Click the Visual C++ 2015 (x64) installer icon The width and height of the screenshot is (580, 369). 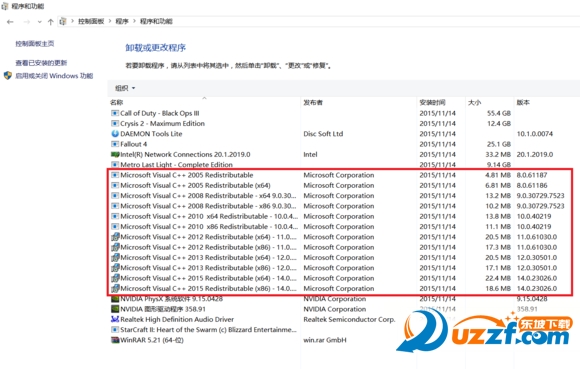115,278
